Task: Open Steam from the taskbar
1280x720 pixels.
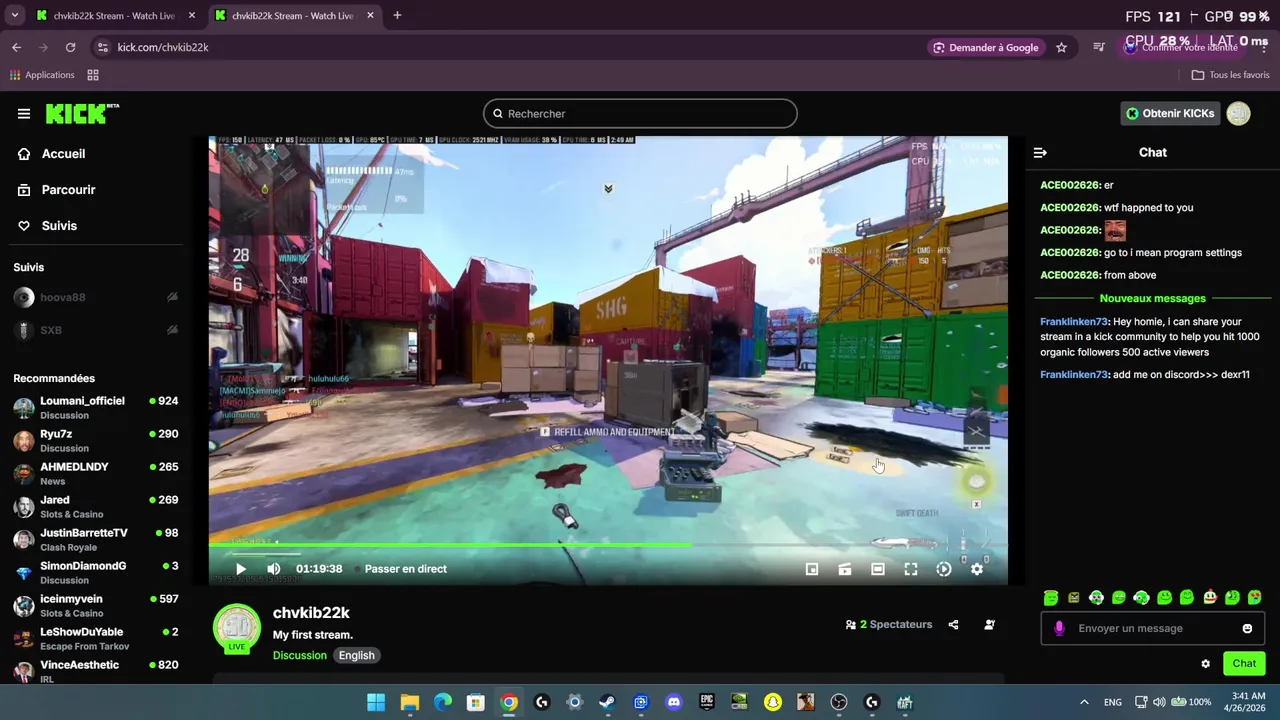Action: coord(607,702)
